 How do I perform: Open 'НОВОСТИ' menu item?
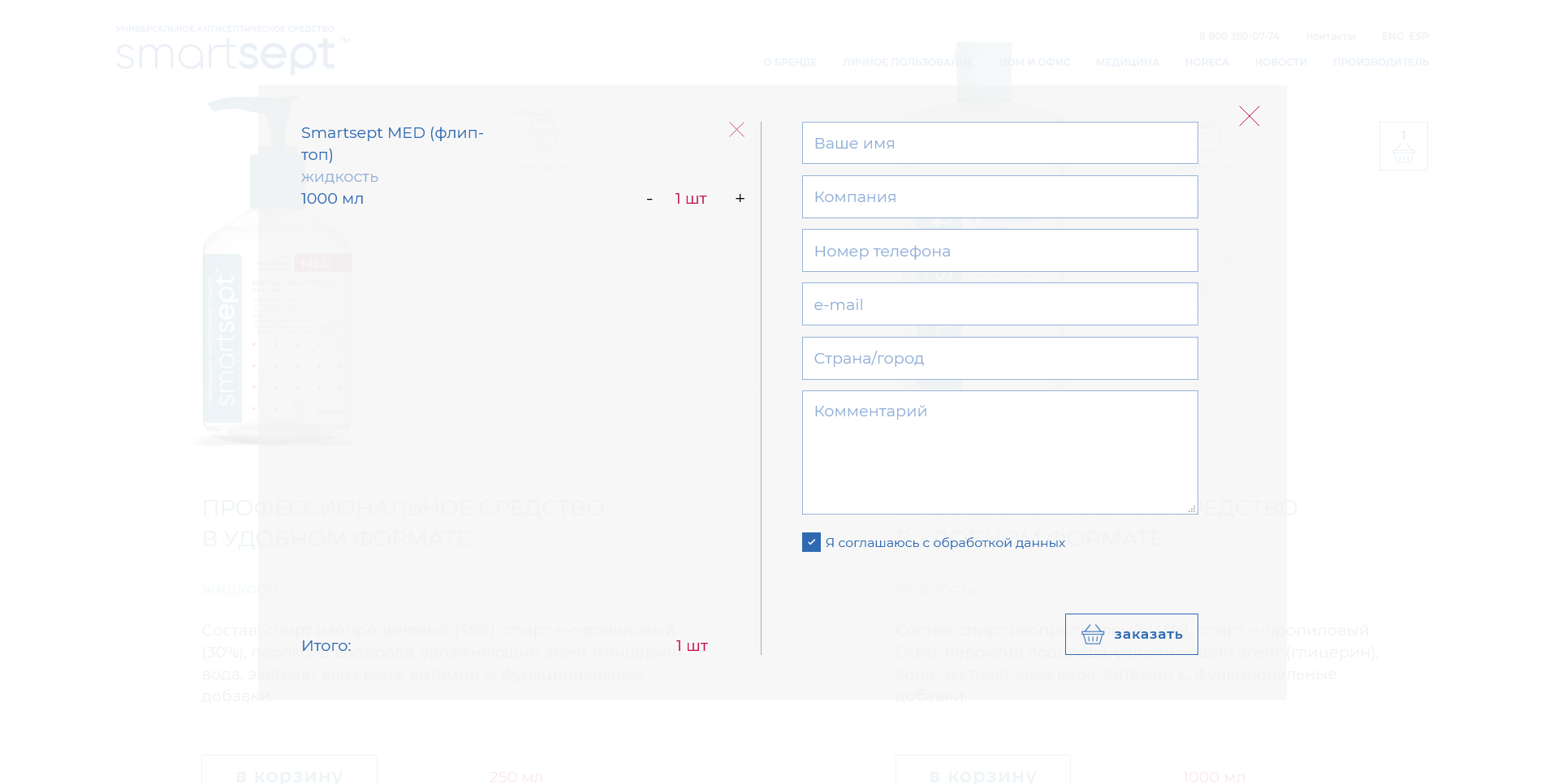(1280, 62)
